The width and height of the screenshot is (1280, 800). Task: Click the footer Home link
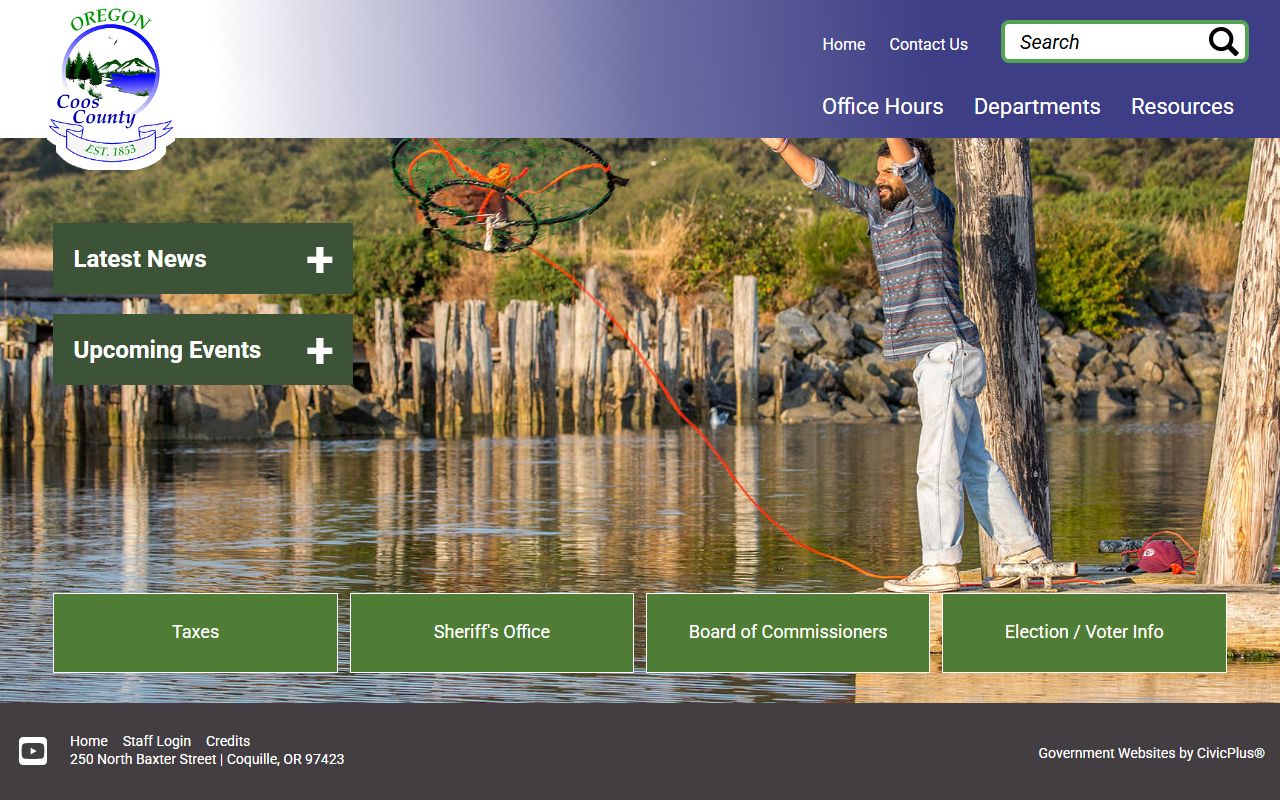(88, 741)
